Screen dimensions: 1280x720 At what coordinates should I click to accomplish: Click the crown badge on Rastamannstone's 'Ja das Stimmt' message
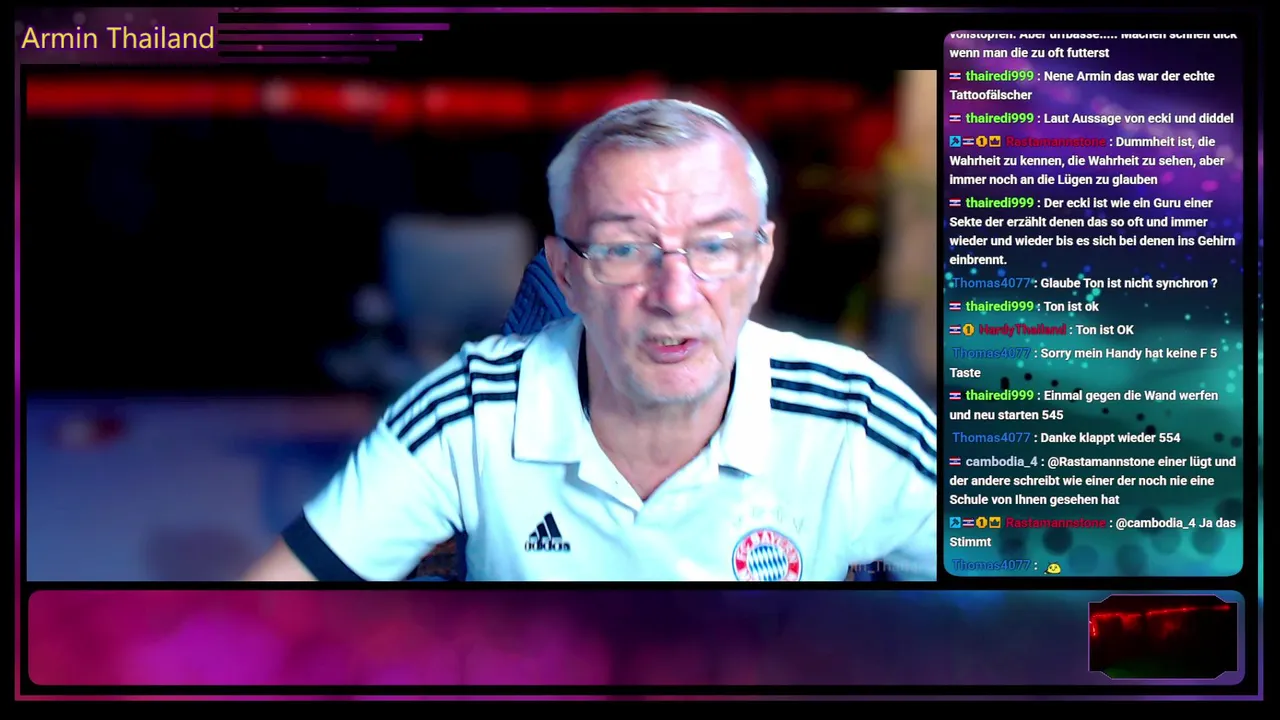(995, 523)
